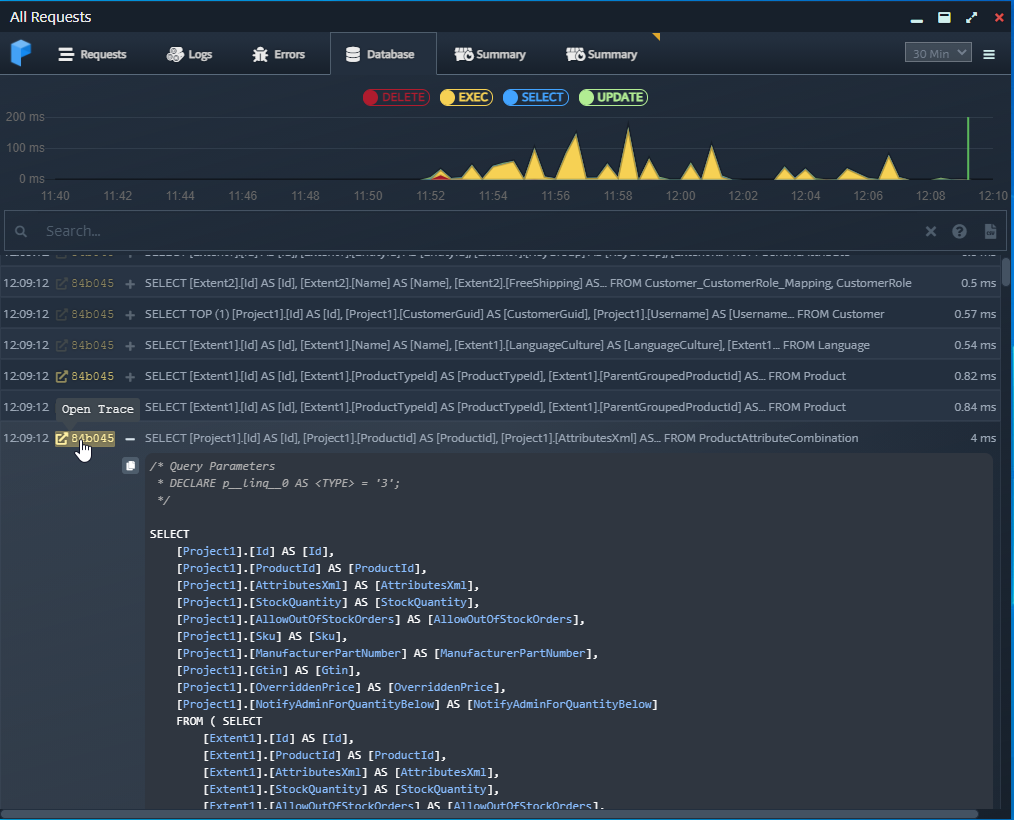
Task: Open the 30 Min time range dropdown
Action: pos(938,53)
